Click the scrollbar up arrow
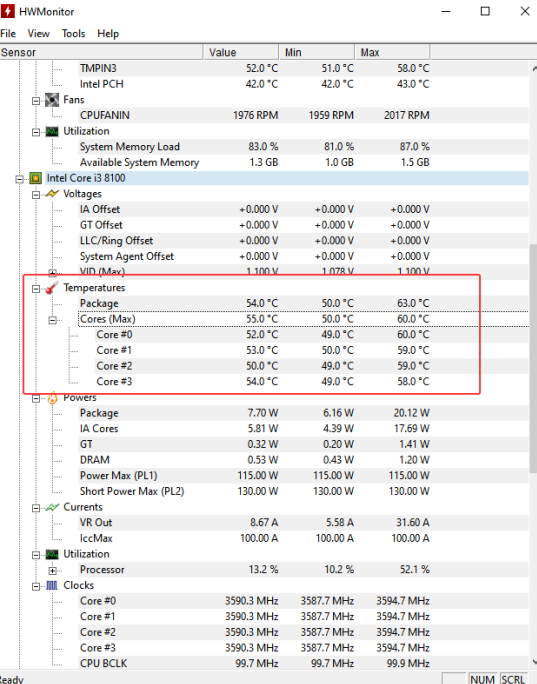Screen dimensions: 537x684 pyautogui.click(x=534, y=68)
